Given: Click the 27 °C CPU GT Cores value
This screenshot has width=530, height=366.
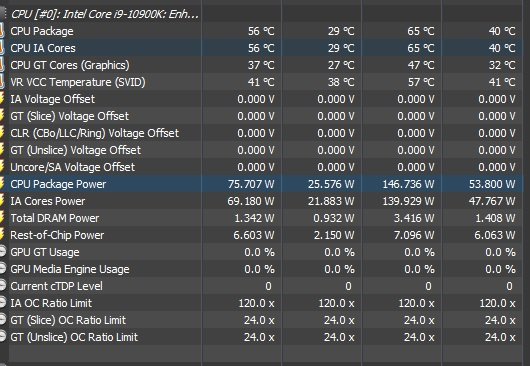Looking at the screenshot, I should [x=341, y=65].
